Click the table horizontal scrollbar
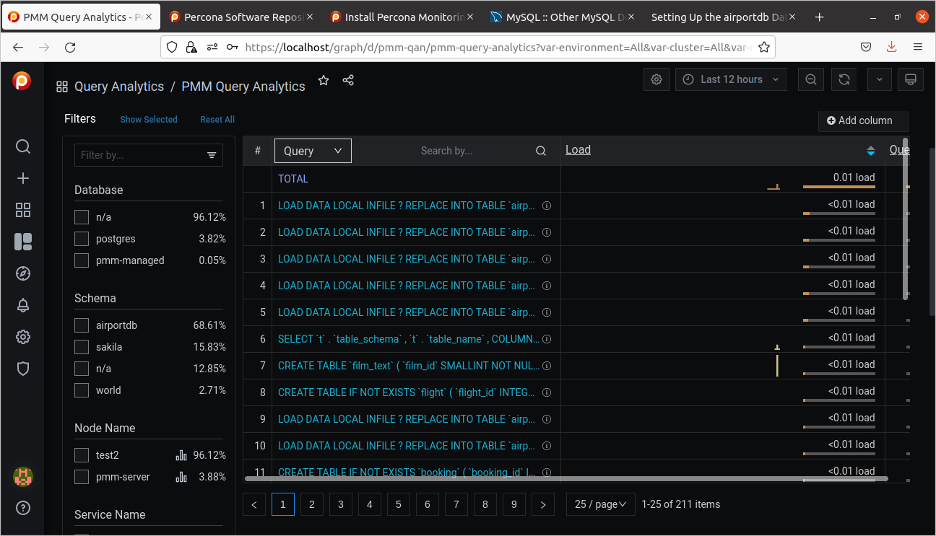Viewport: 936px width, 536px height. coord(566,478)
